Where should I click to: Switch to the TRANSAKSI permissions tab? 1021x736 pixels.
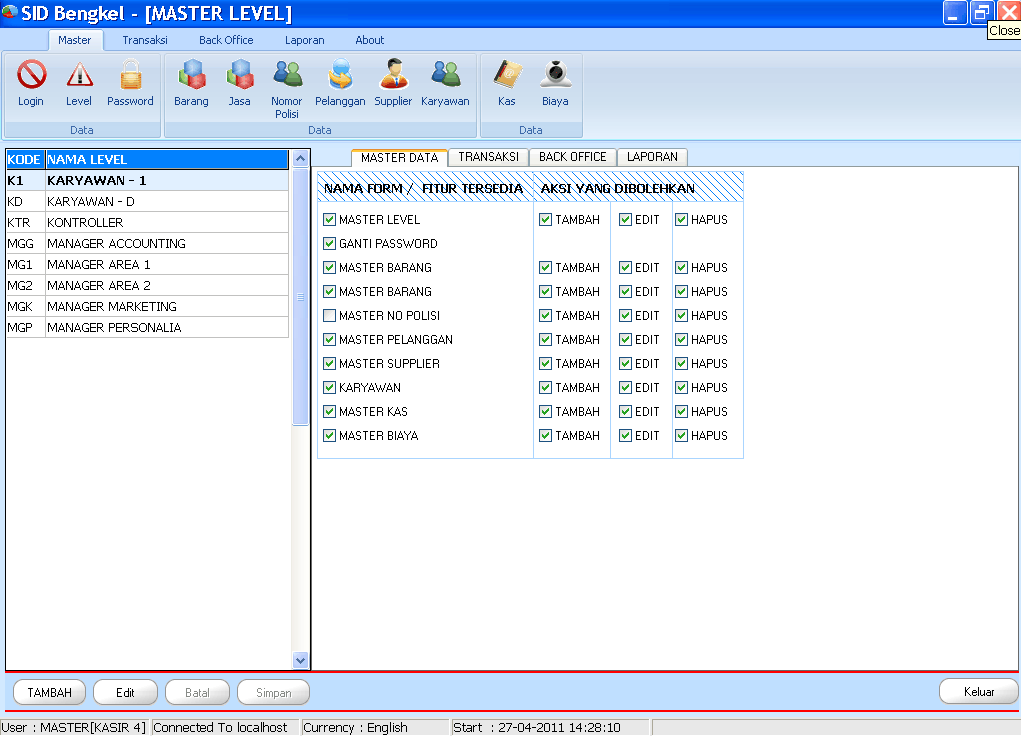489,157
